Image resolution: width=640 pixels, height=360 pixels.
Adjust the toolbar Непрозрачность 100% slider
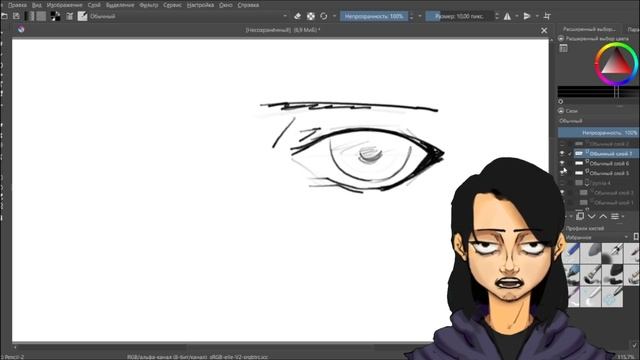coord(374,16)
